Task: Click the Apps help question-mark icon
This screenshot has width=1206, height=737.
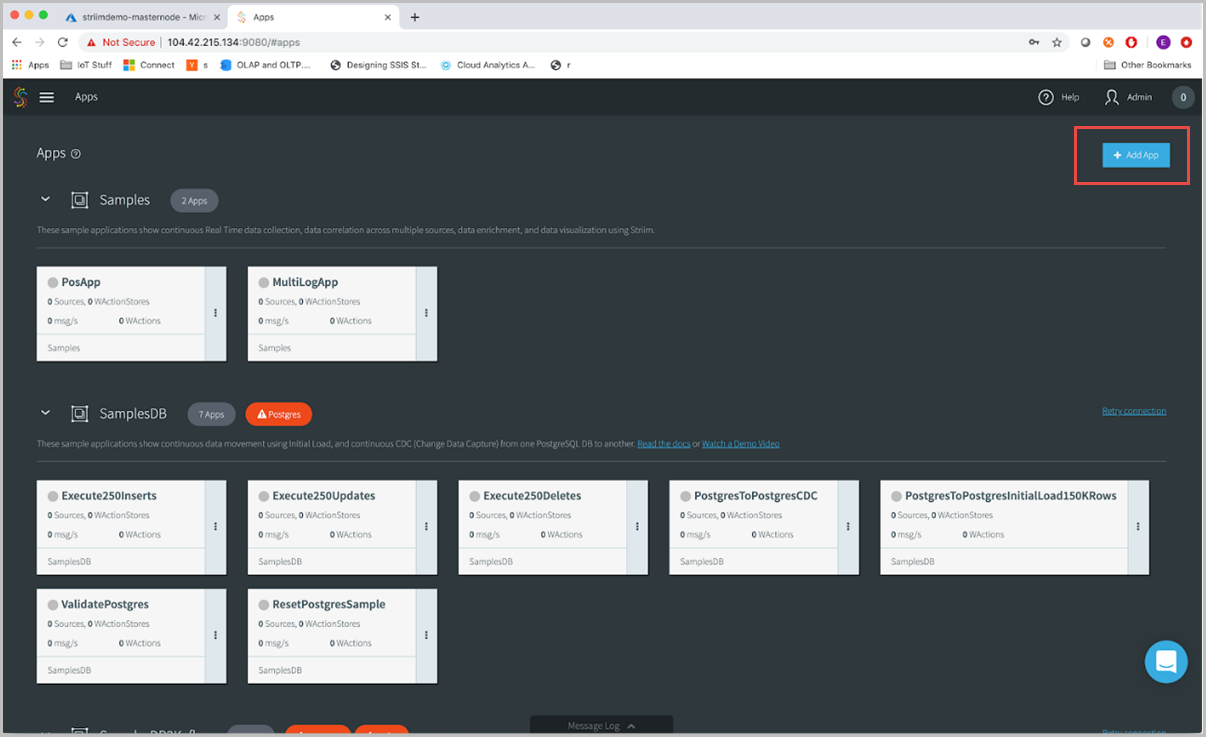Action: tap(76, 154)
